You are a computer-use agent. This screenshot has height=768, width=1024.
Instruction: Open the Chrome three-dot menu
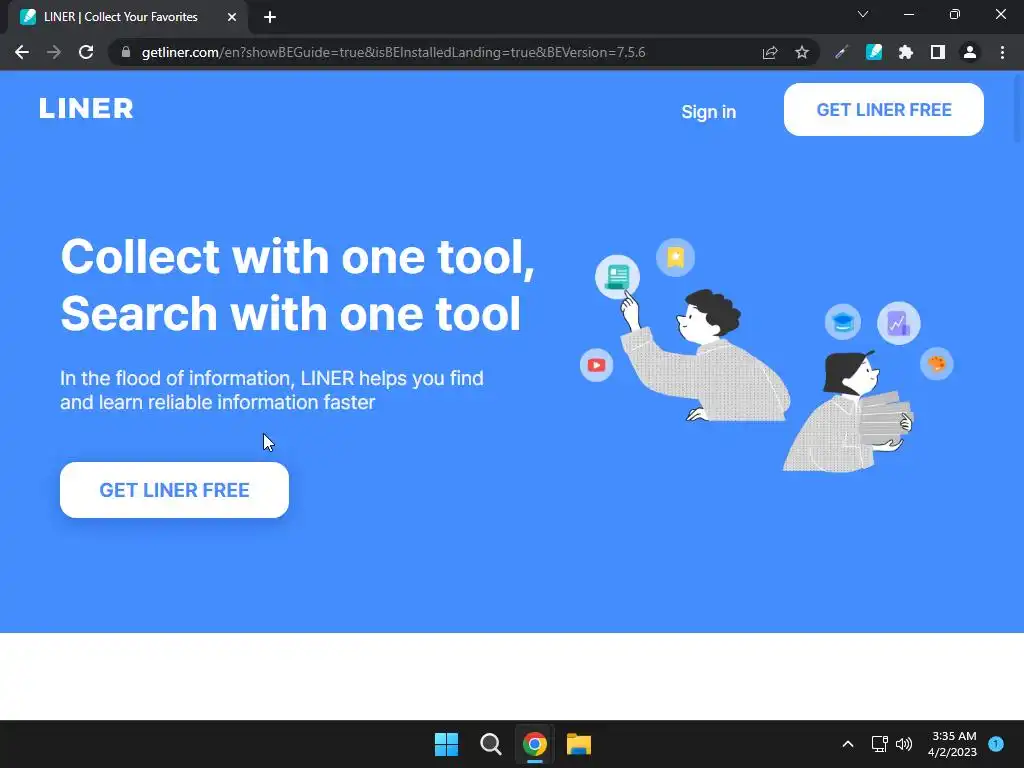point(1002,52)
